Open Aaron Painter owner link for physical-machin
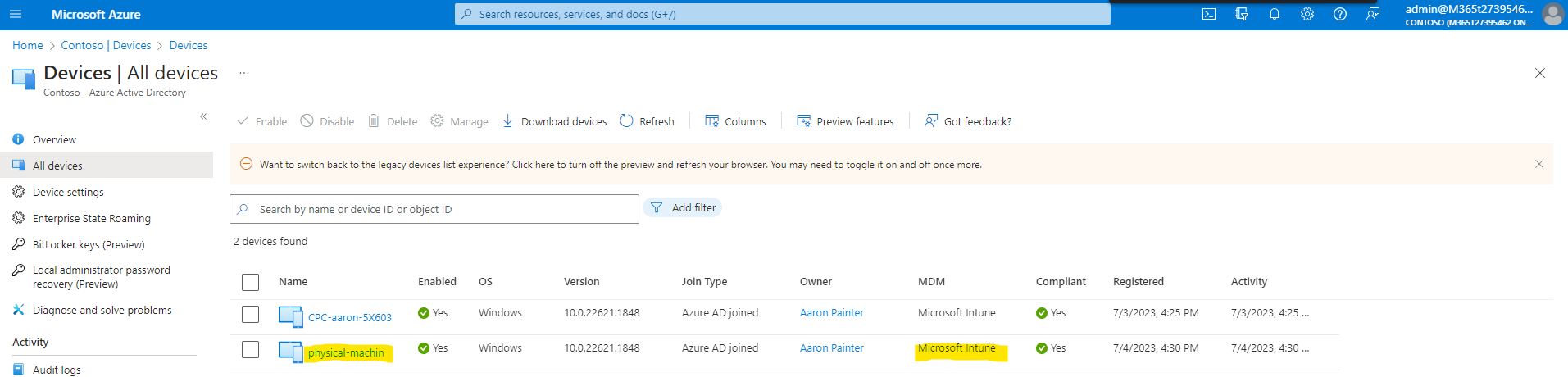The image size is (1568, 377). pyautogui.click(x=832, y=348)
